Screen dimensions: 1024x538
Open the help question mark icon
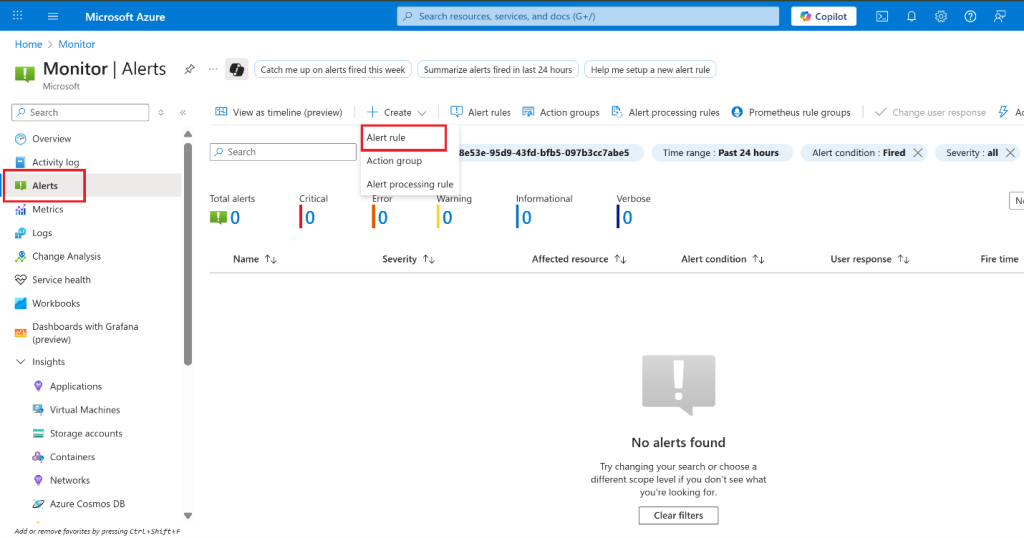[x=970, y=16]
